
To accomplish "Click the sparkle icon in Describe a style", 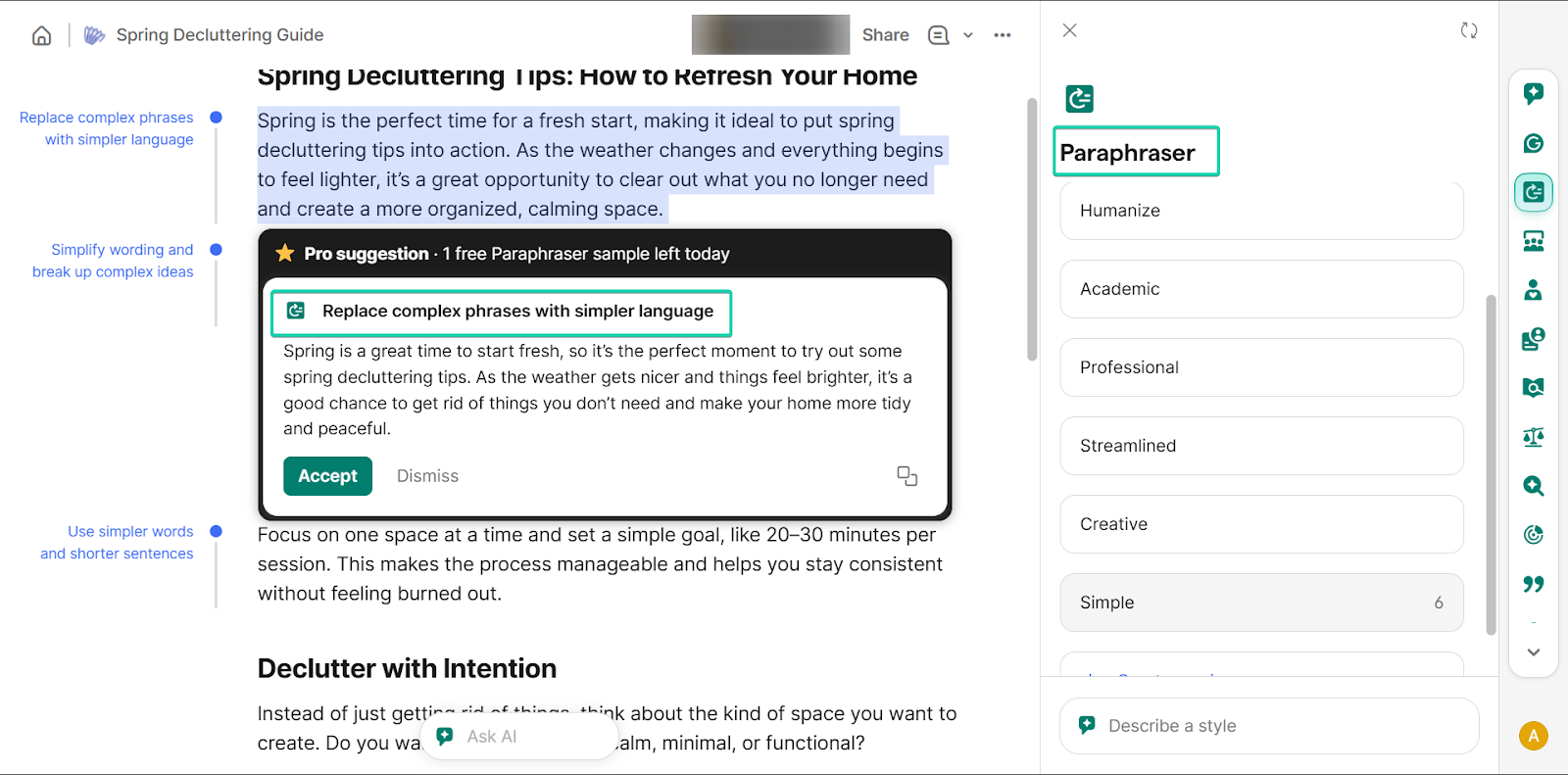I will (1087, 725).
